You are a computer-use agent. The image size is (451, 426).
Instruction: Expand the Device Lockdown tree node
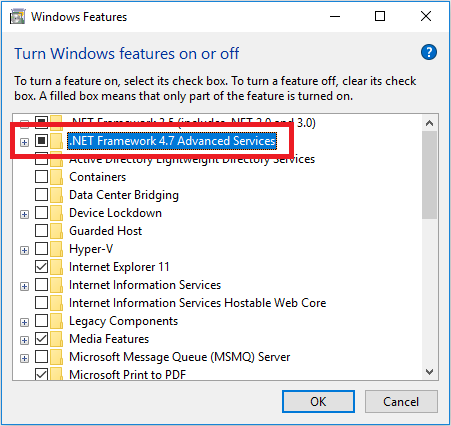point(24,214)
